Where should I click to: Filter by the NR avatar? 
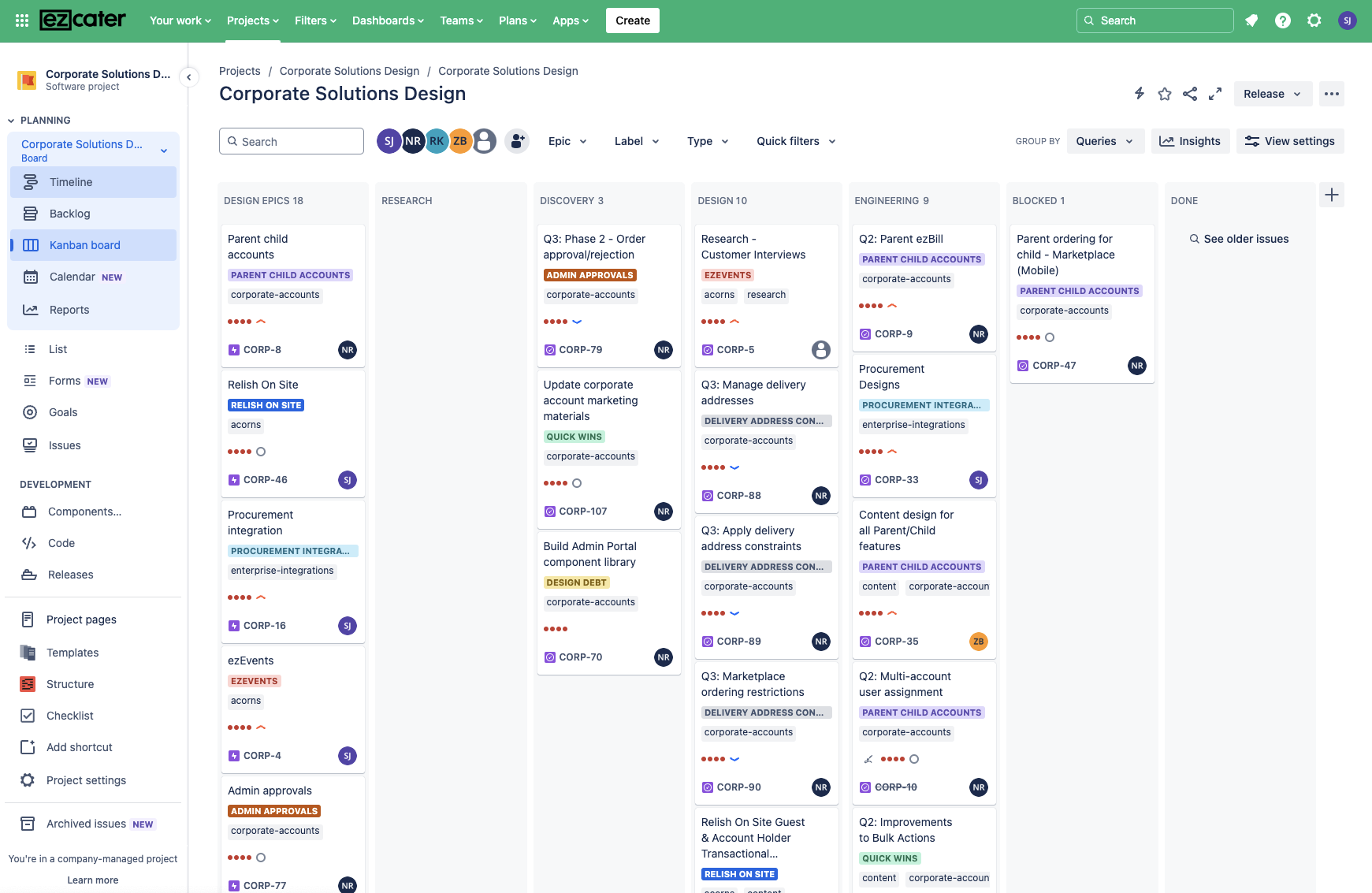(413, 141)
